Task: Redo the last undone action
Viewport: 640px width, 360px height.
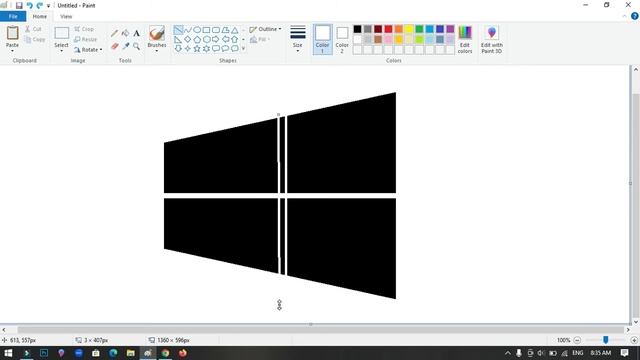Action: (40, 5)
